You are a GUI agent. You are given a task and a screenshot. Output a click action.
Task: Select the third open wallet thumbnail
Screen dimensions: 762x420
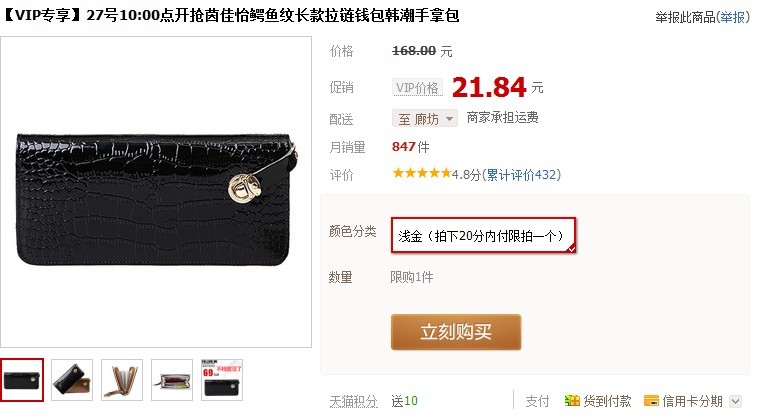tap(122, 380)
